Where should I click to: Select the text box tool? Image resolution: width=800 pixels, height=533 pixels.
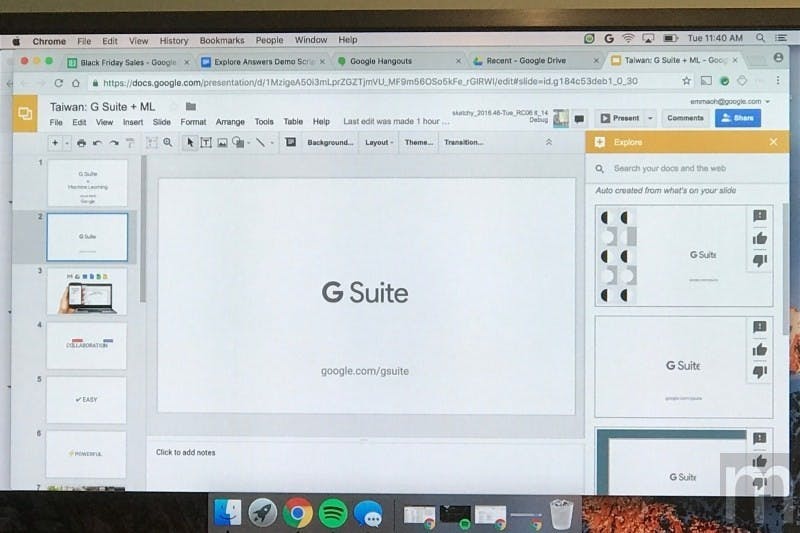point(206,143)
